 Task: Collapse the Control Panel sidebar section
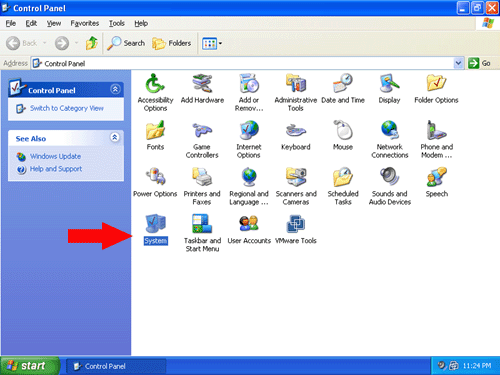(115, 89)
